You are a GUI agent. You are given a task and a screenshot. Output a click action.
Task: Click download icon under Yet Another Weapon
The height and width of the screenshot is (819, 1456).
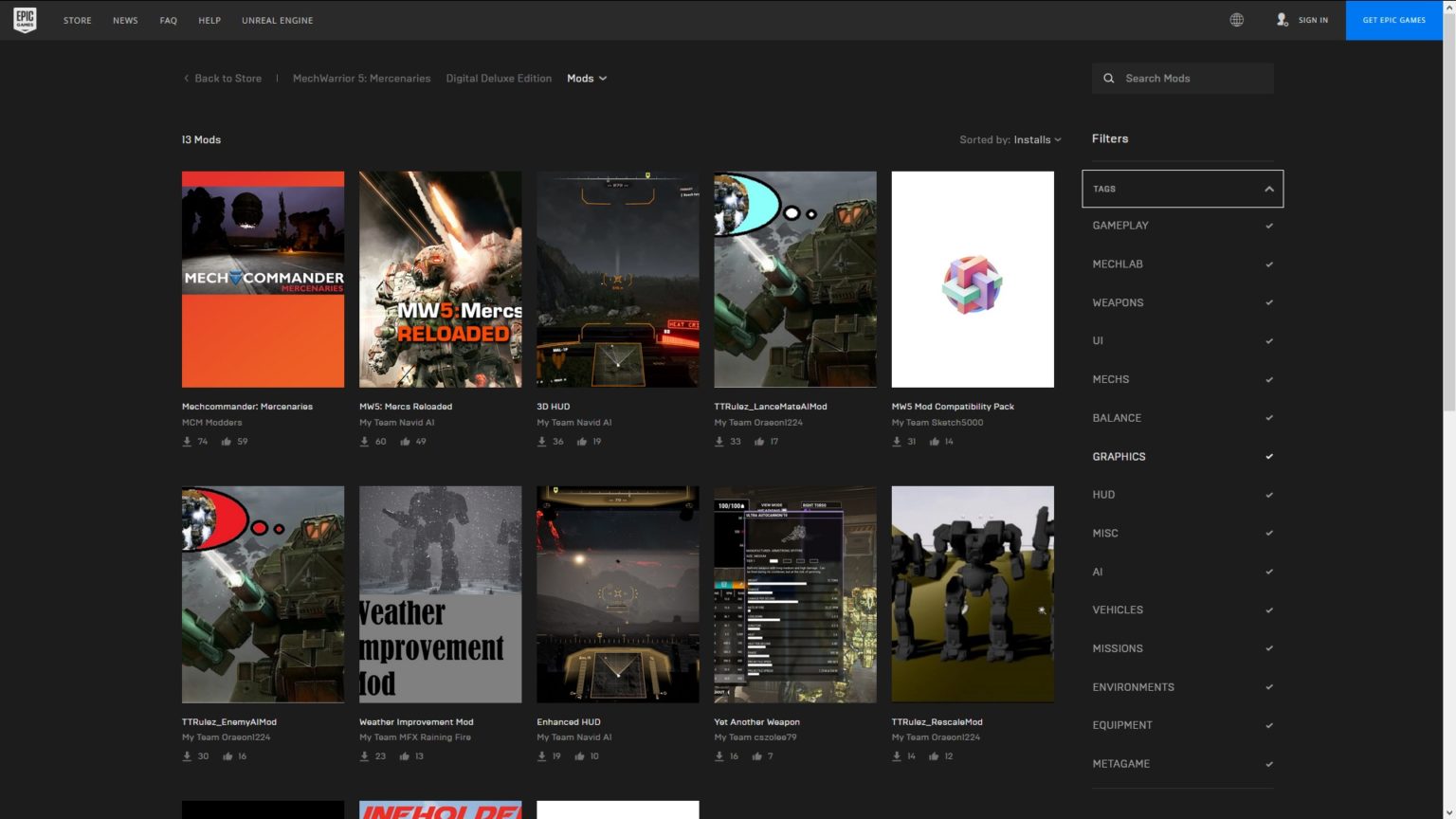[719, 756]
